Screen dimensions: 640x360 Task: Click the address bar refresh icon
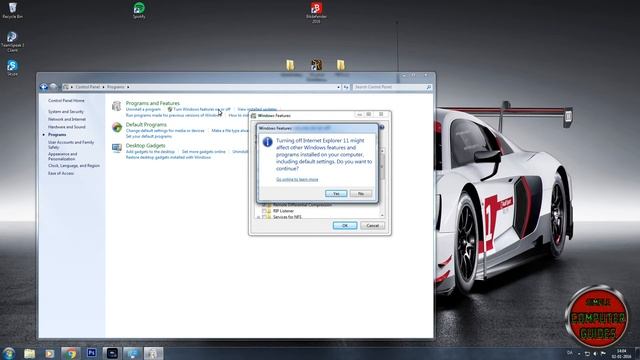346,87
